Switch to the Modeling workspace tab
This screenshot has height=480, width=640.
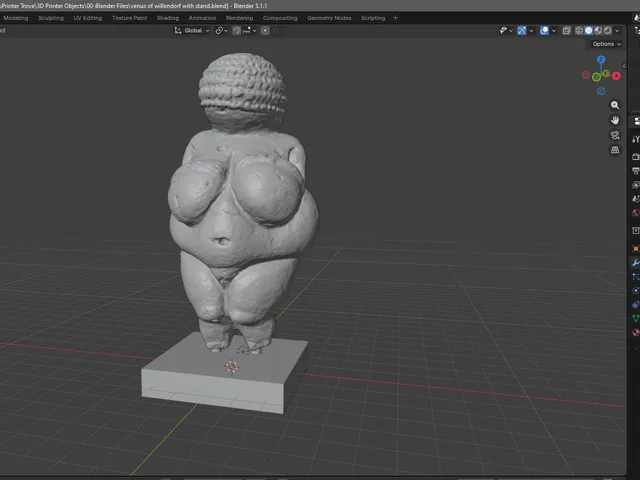(16, 18)
